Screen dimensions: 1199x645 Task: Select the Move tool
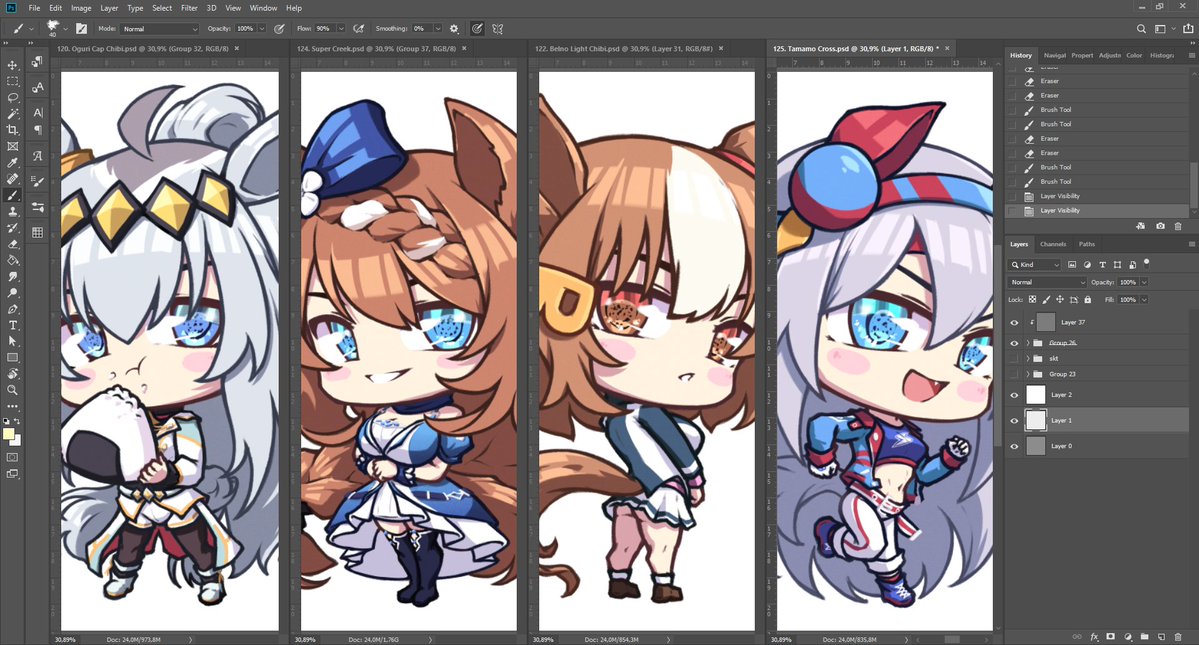[12, 65]
